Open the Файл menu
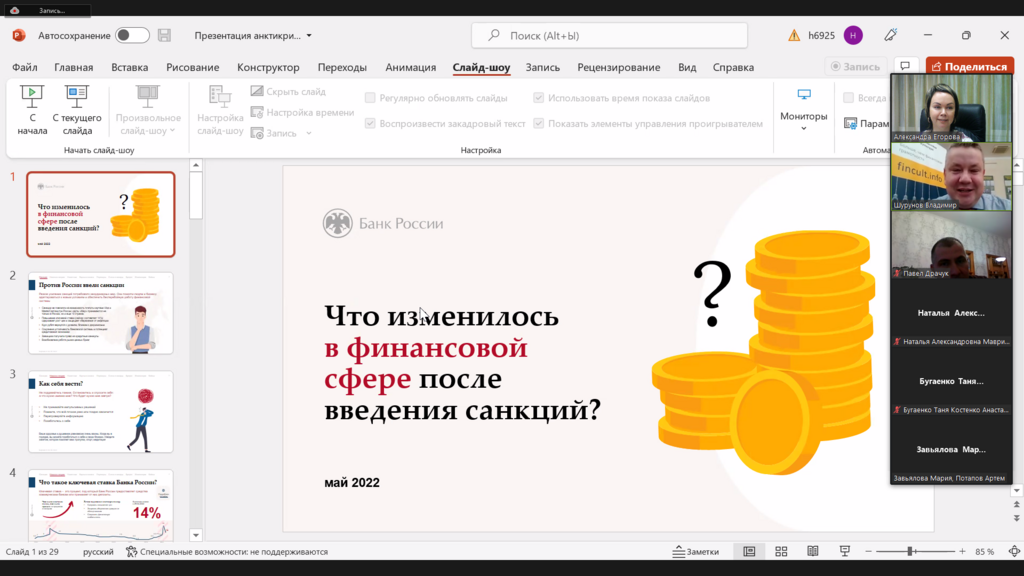Image resolution: width=1024 pixels, height=576 pixels. (25, 67)
